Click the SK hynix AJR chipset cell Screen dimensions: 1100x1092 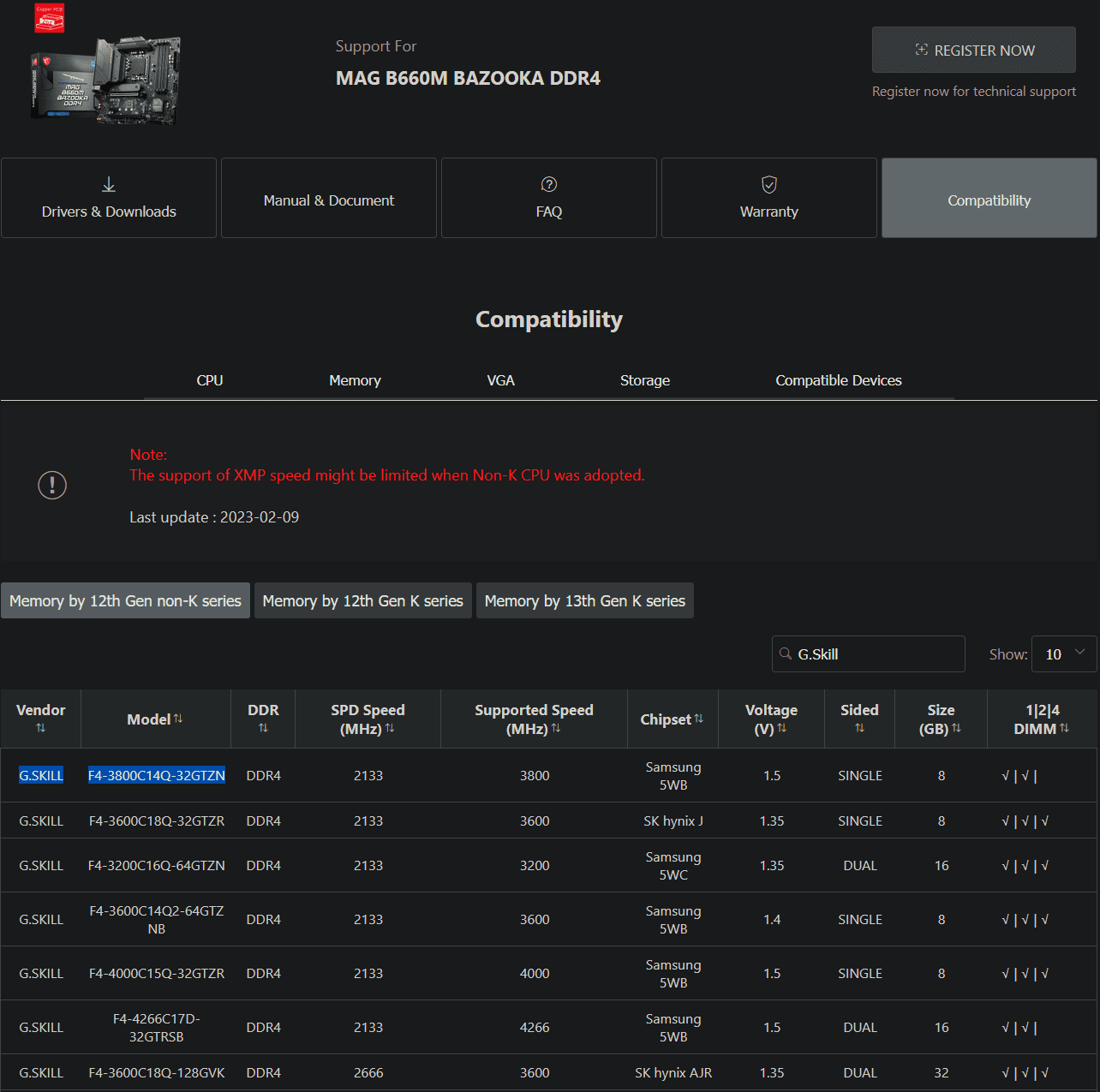(673, 1072)
